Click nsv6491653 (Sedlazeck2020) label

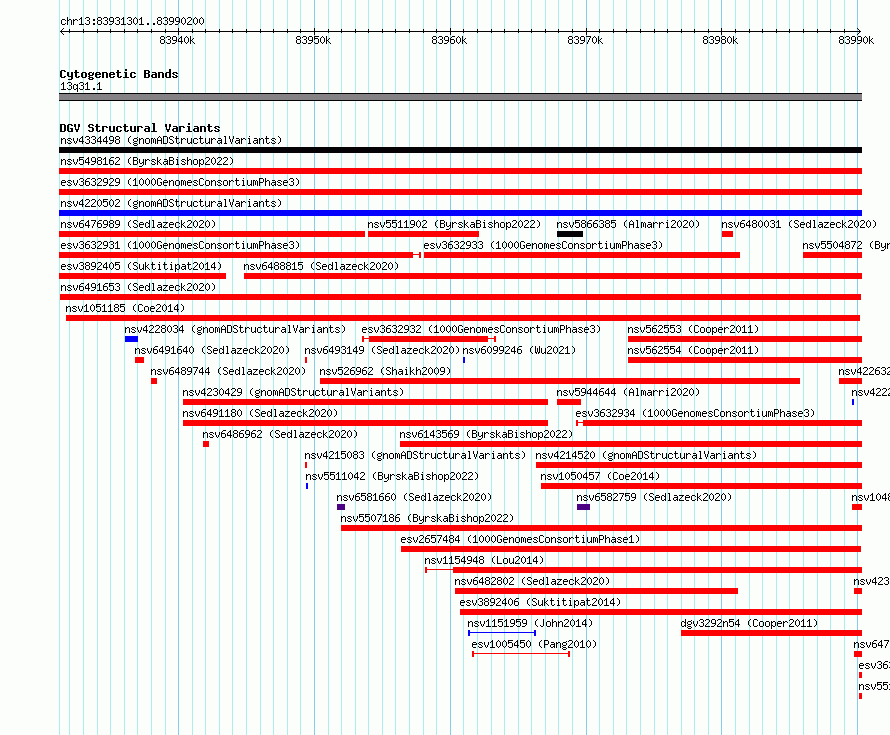click(138, 287)
